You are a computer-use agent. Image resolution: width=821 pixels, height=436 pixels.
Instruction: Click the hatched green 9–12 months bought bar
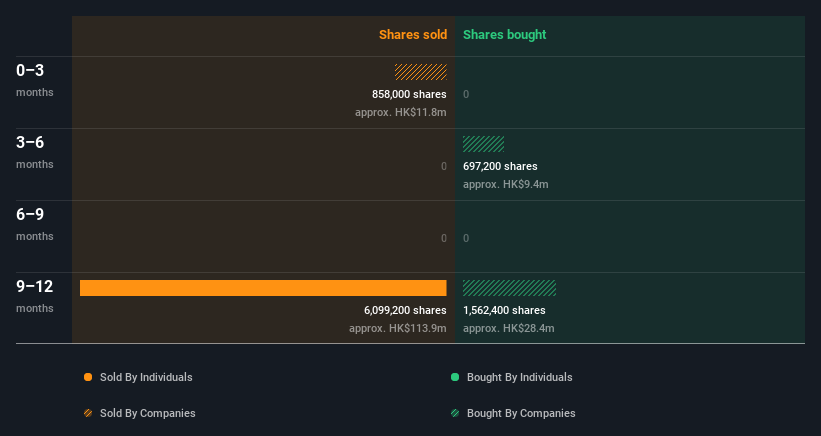tap(509, 288)
